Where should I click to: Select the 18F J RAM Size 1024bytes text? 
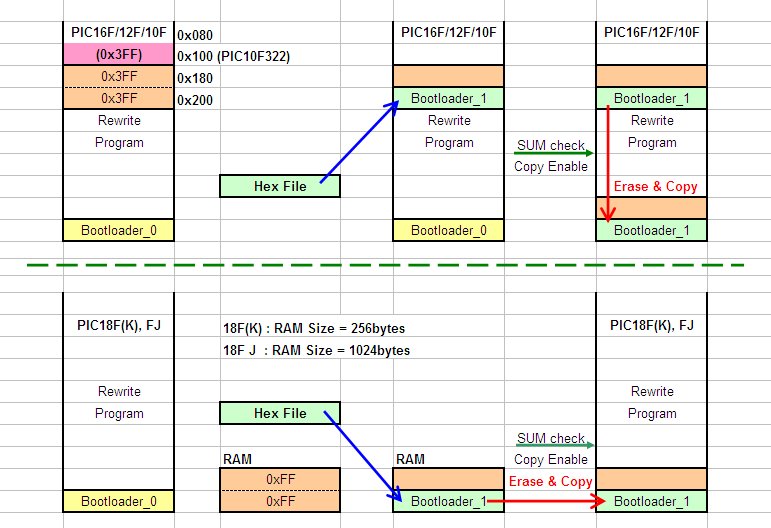click(315, 351)
